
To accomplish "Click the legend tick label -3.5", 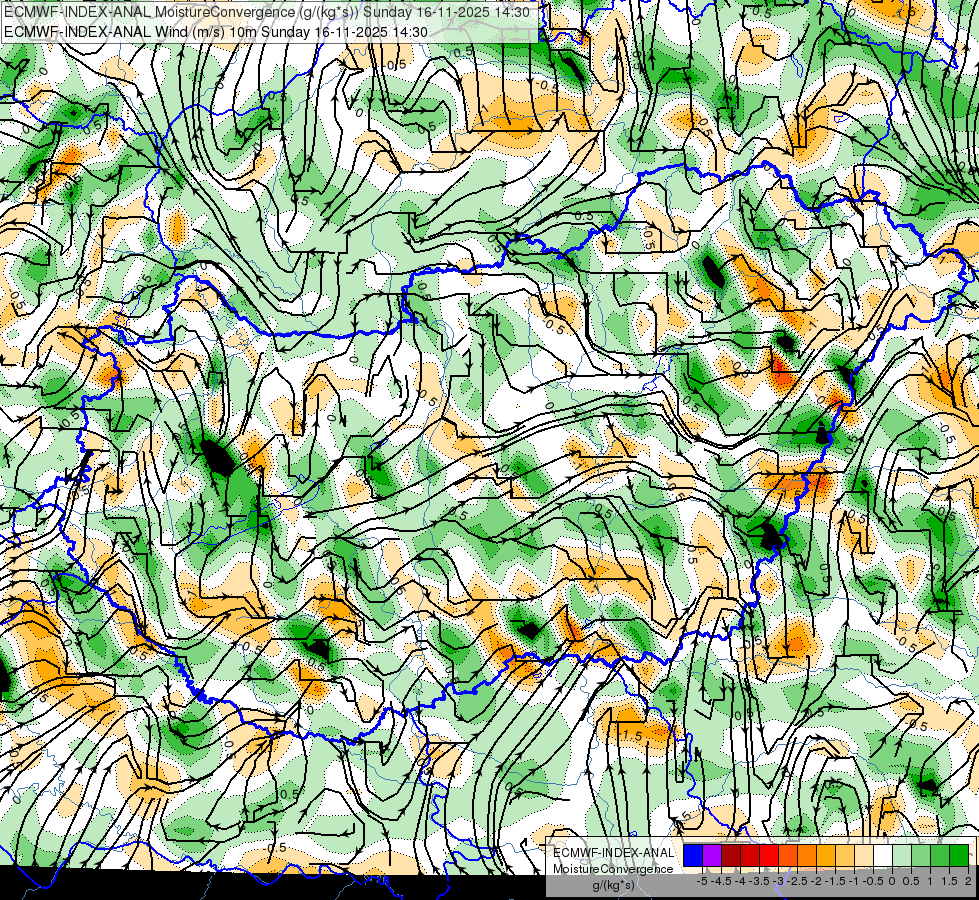I will [760, 881].
